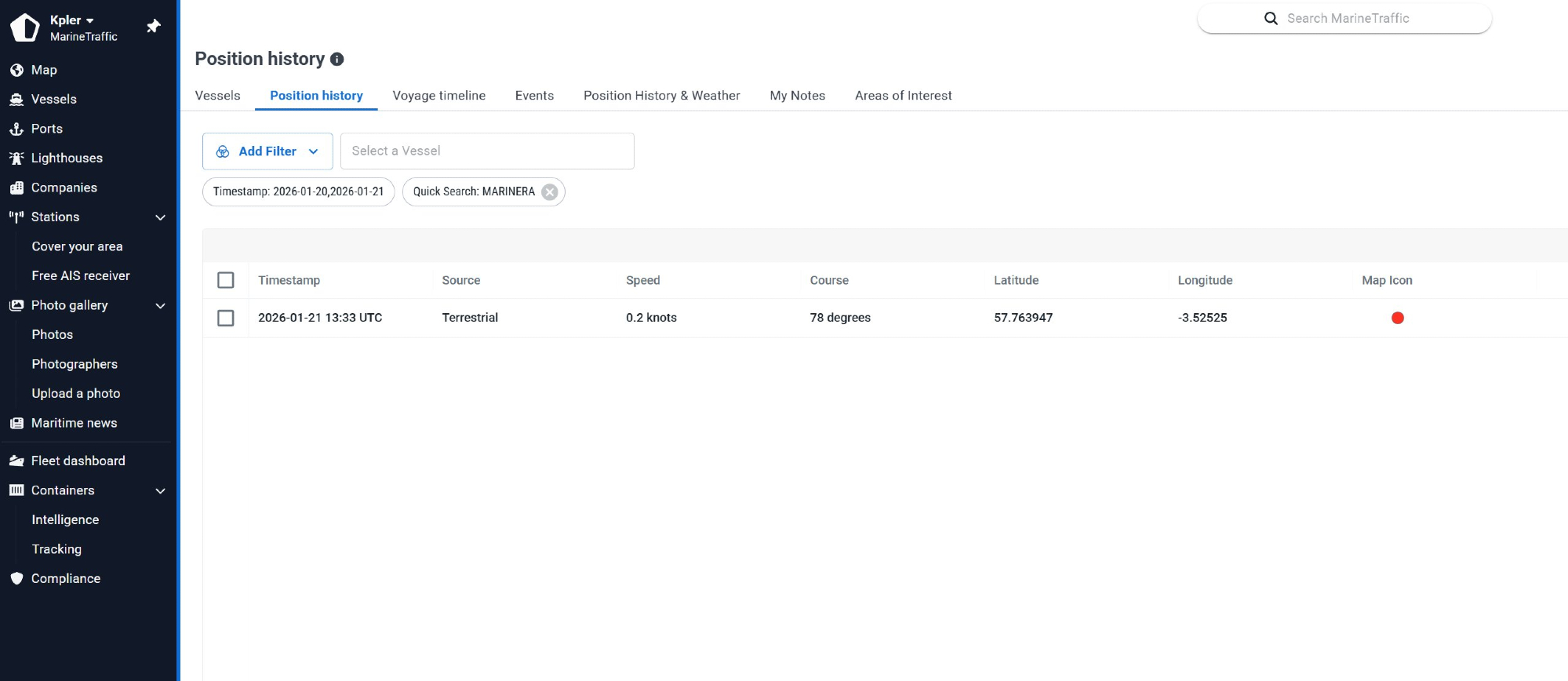Click the Select a Vessel input field
This screenshot has height=681, width=1568.
click(x=487, y=151)
